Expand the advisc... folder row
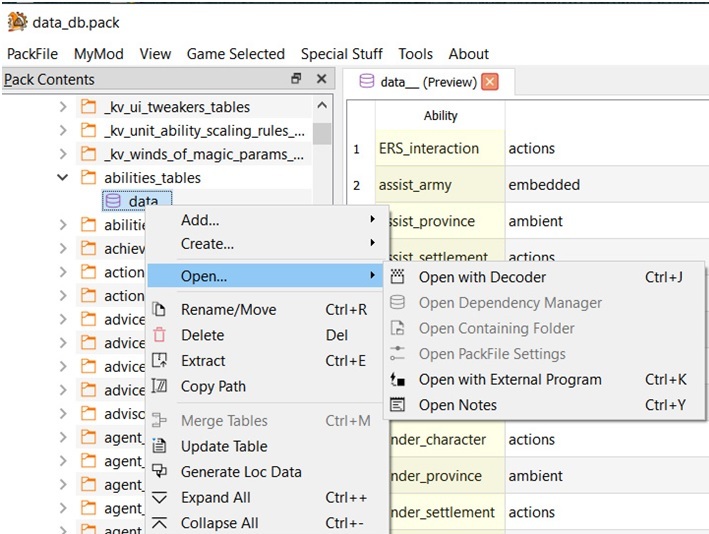Screen dimensions: 709x534 tap(63, 414)
